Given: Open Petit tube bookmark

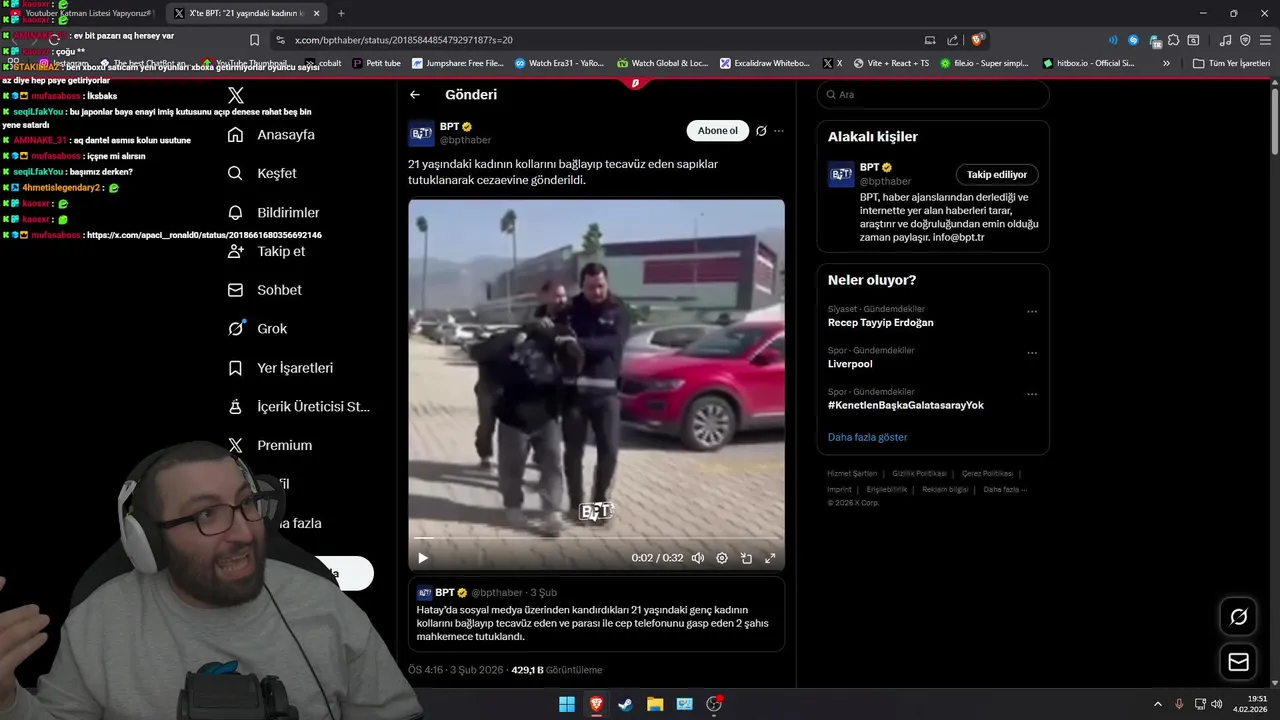Looking at the screenshot, I should (x=376, y=63).
